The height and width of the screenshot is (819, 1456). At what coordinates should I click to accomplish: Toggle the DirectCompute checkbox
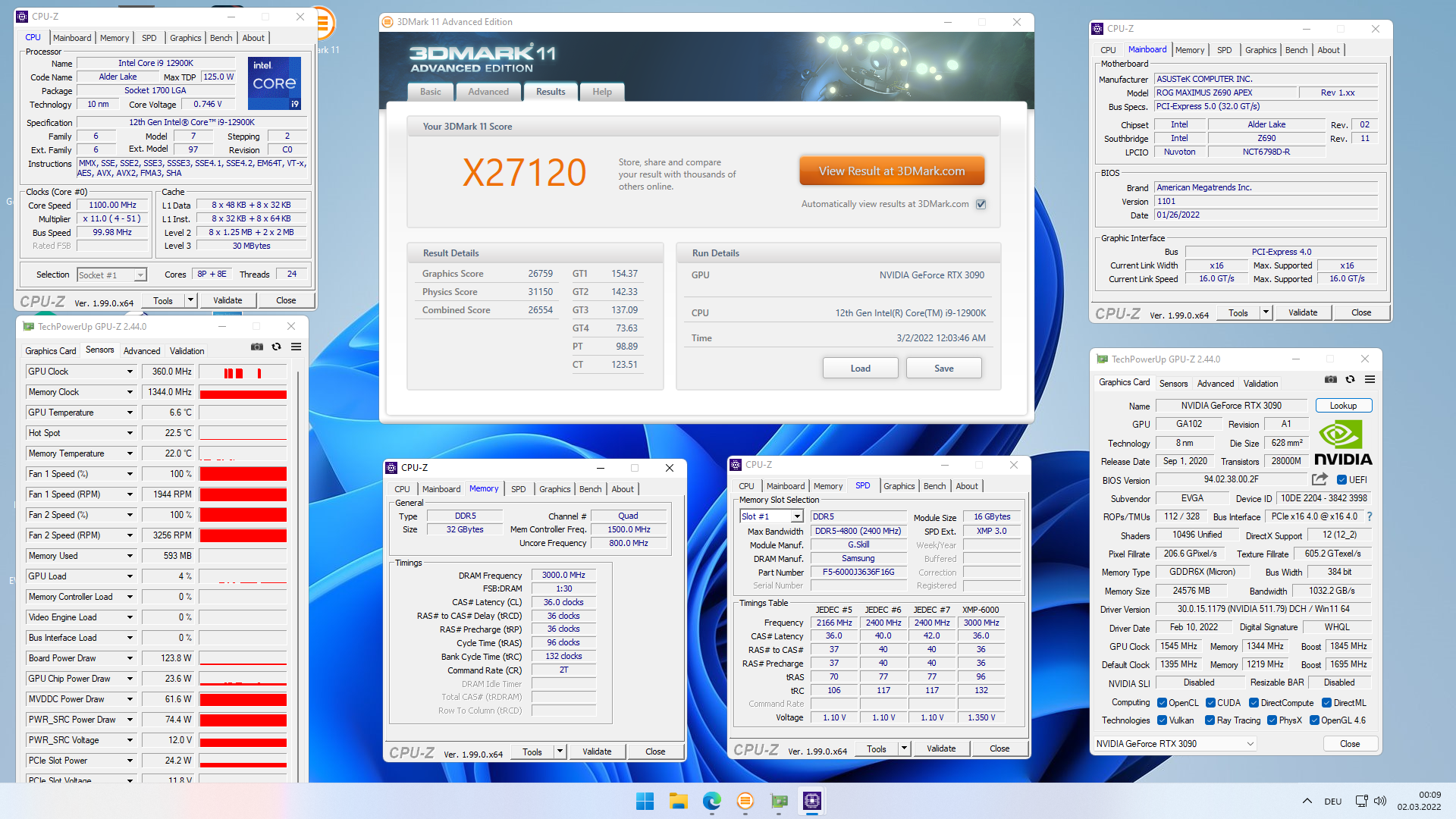(x=1254, y=703)
